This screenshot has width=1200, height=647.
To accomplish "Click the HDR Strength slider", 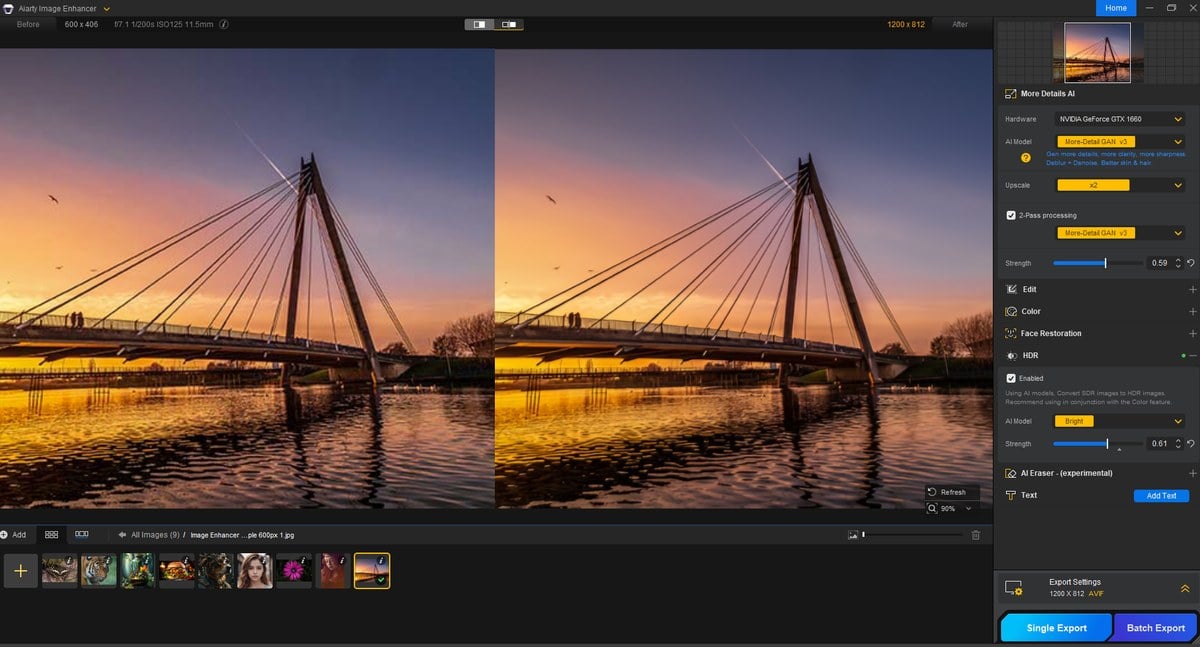I will click(x=1097, y=443).
